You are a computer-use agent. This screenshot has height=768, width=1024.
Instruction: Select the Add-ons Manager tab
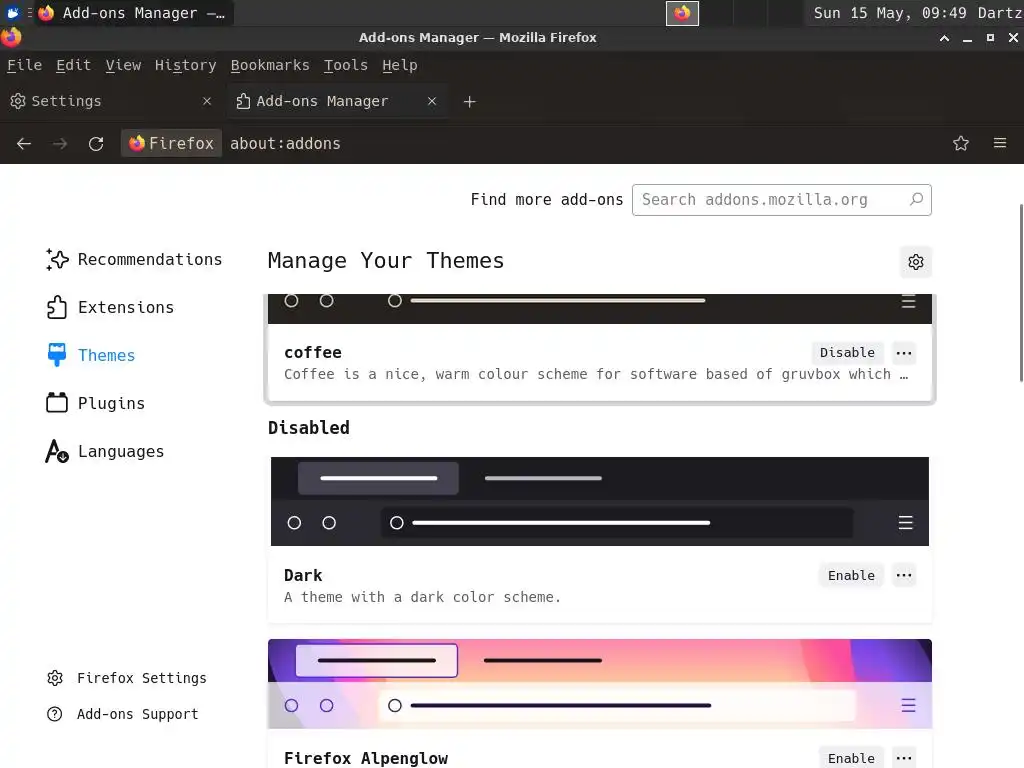336,101
